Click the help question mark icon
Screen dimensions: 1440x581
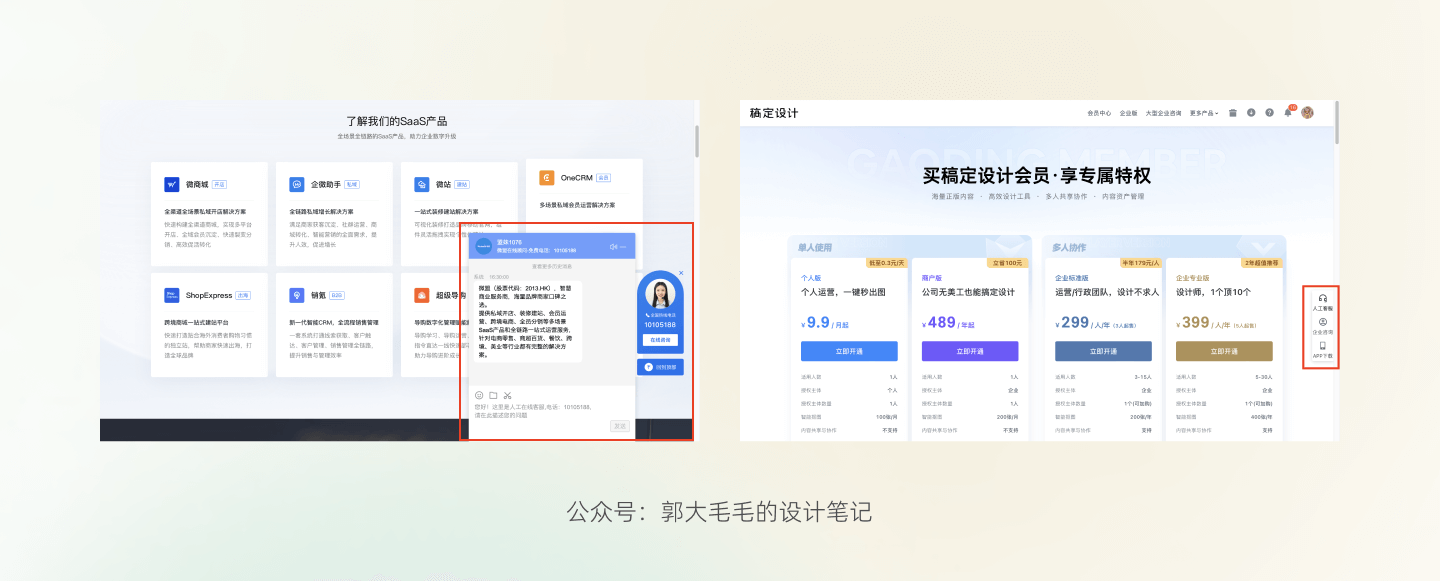pyautogui.click(x=1269, y=113)
